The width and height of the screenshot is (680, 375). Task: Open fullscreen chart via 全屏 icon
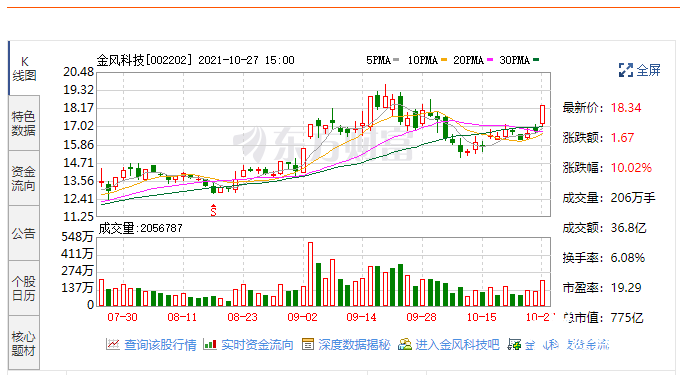(625, 70)
